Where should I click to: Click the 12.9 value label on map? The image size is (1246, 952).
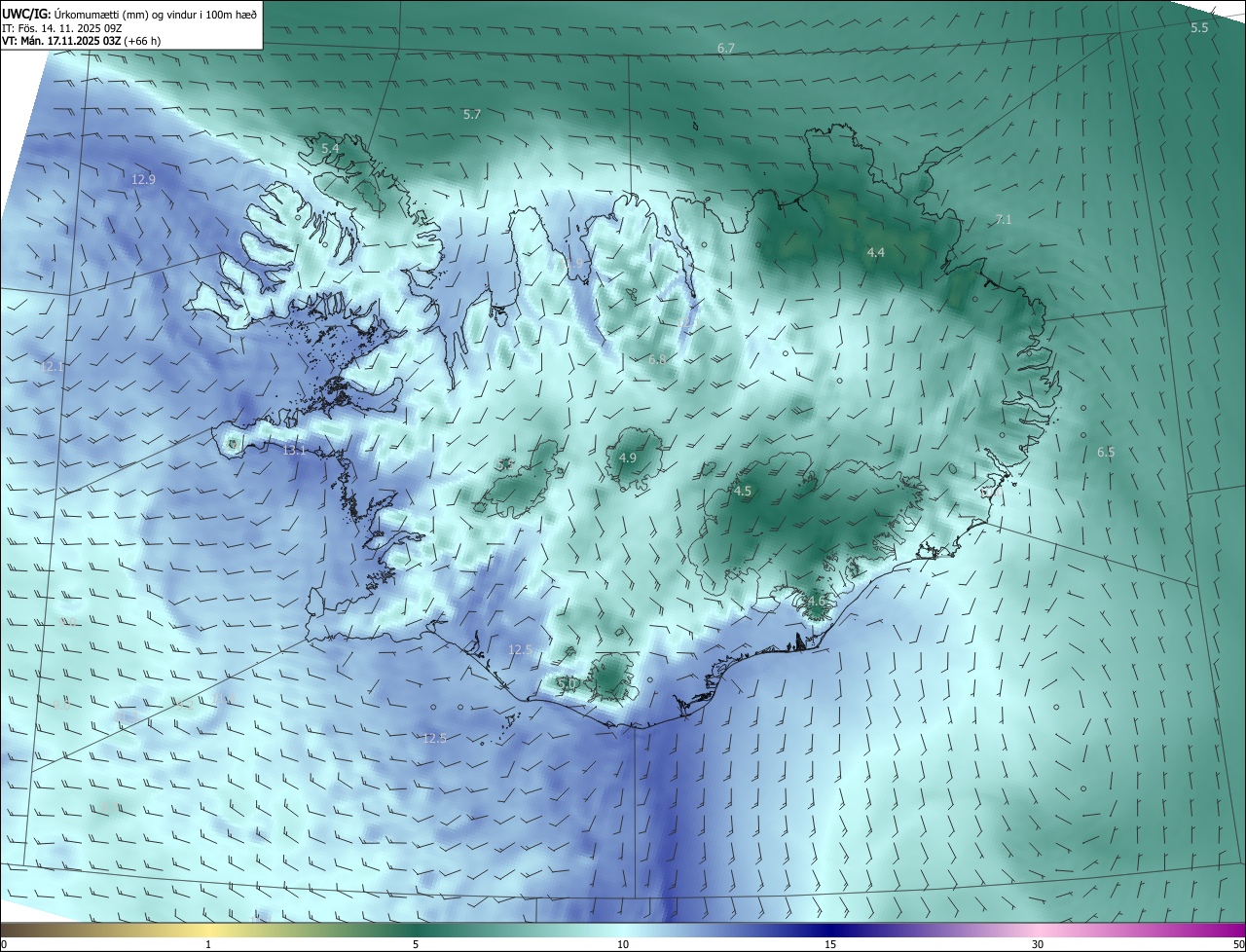pyautogui.click(x=143, y=179)
